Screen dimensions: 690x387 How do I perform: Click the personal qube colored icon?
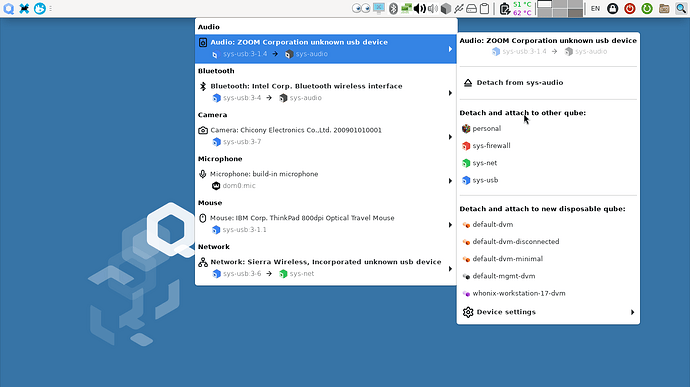point(466,129)
